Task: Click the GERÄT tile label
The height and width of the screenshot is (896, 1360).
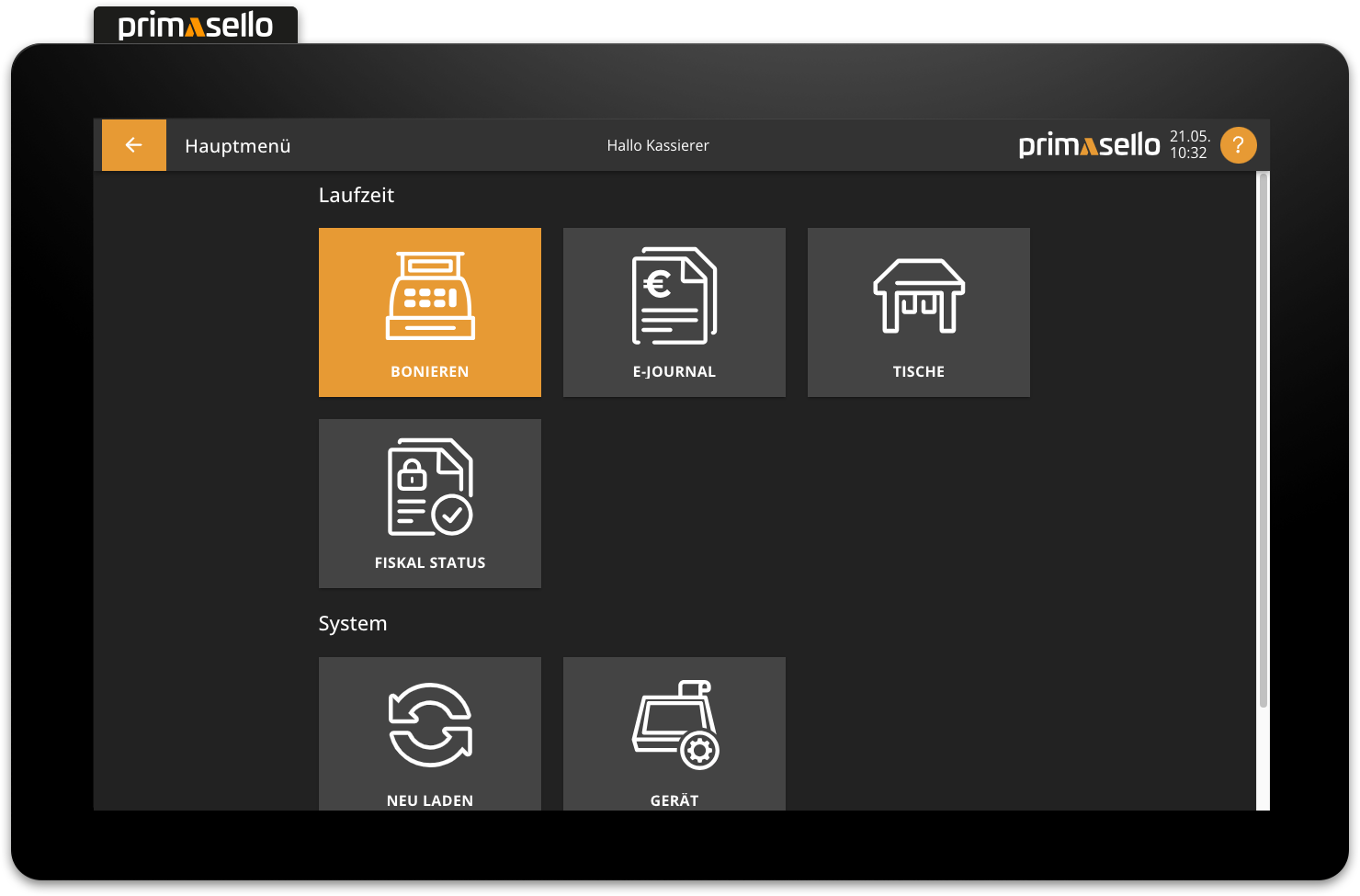Action: point(674,800)
